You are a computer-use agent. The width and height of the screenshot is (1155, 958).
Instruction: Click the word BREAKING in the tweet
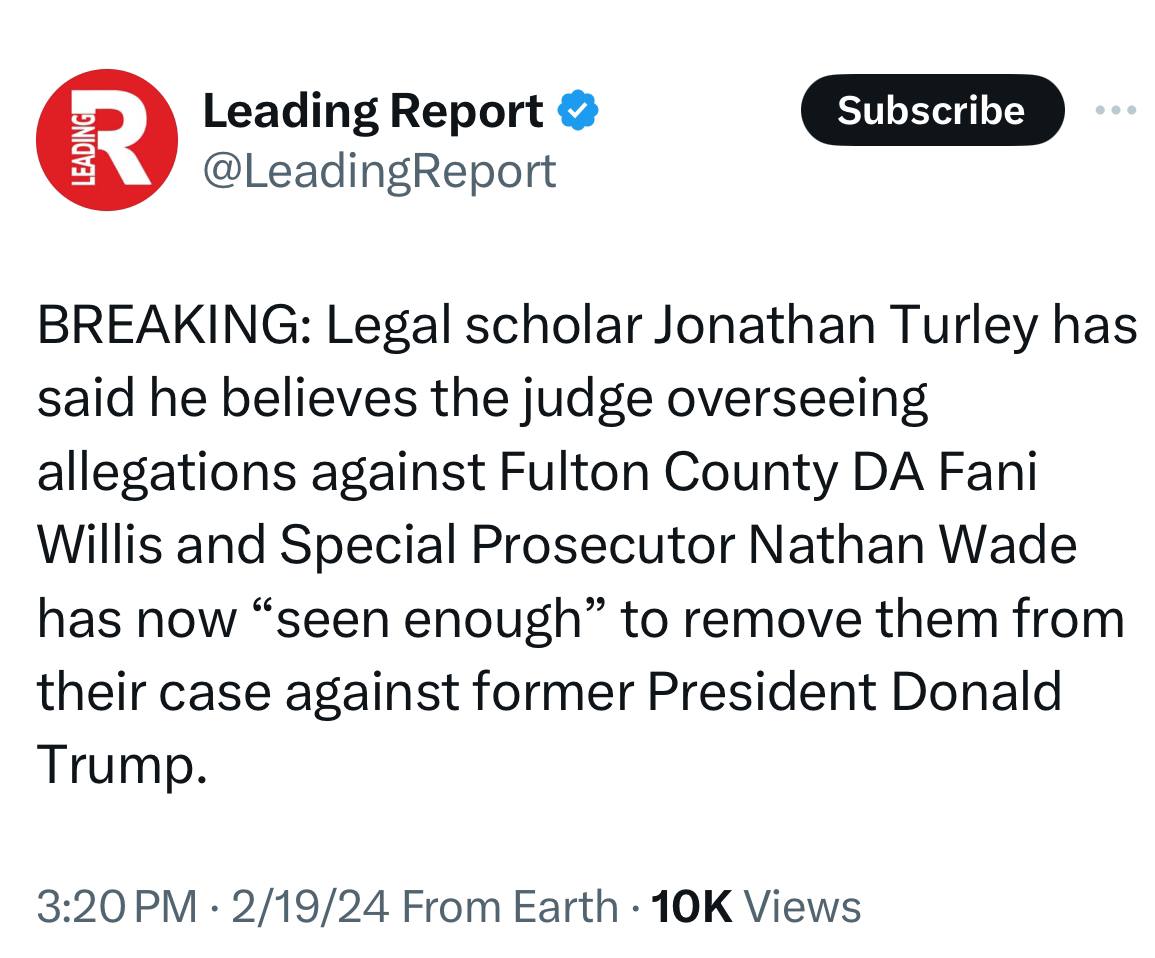172,327
